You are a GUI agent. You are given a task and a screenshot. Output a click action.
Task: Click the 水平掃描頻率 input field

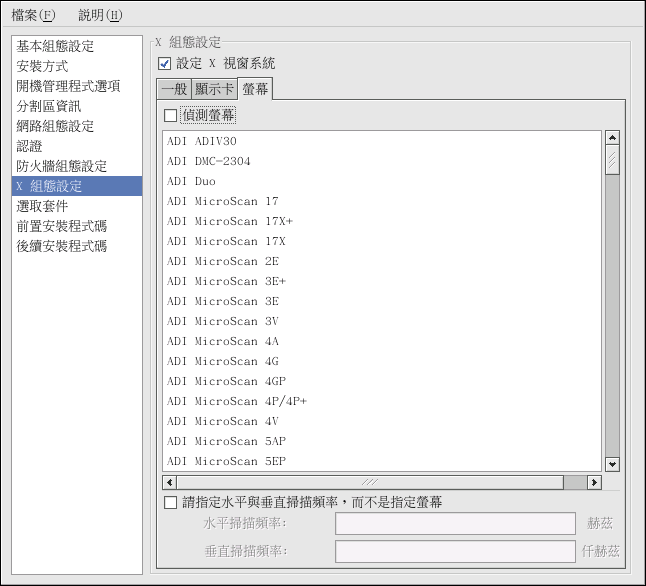pos(454,523)
